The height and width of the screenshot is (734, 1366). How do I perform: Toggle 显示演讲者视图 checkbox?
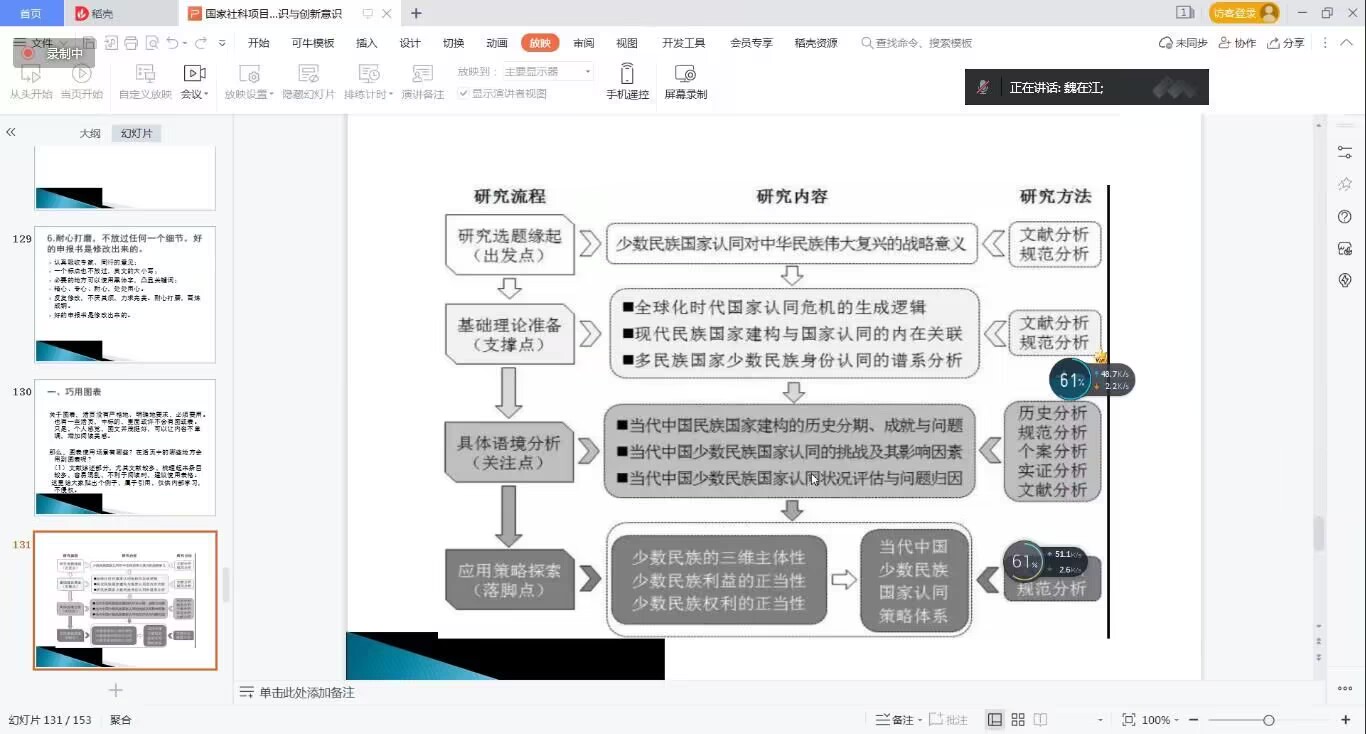point(463,94)
